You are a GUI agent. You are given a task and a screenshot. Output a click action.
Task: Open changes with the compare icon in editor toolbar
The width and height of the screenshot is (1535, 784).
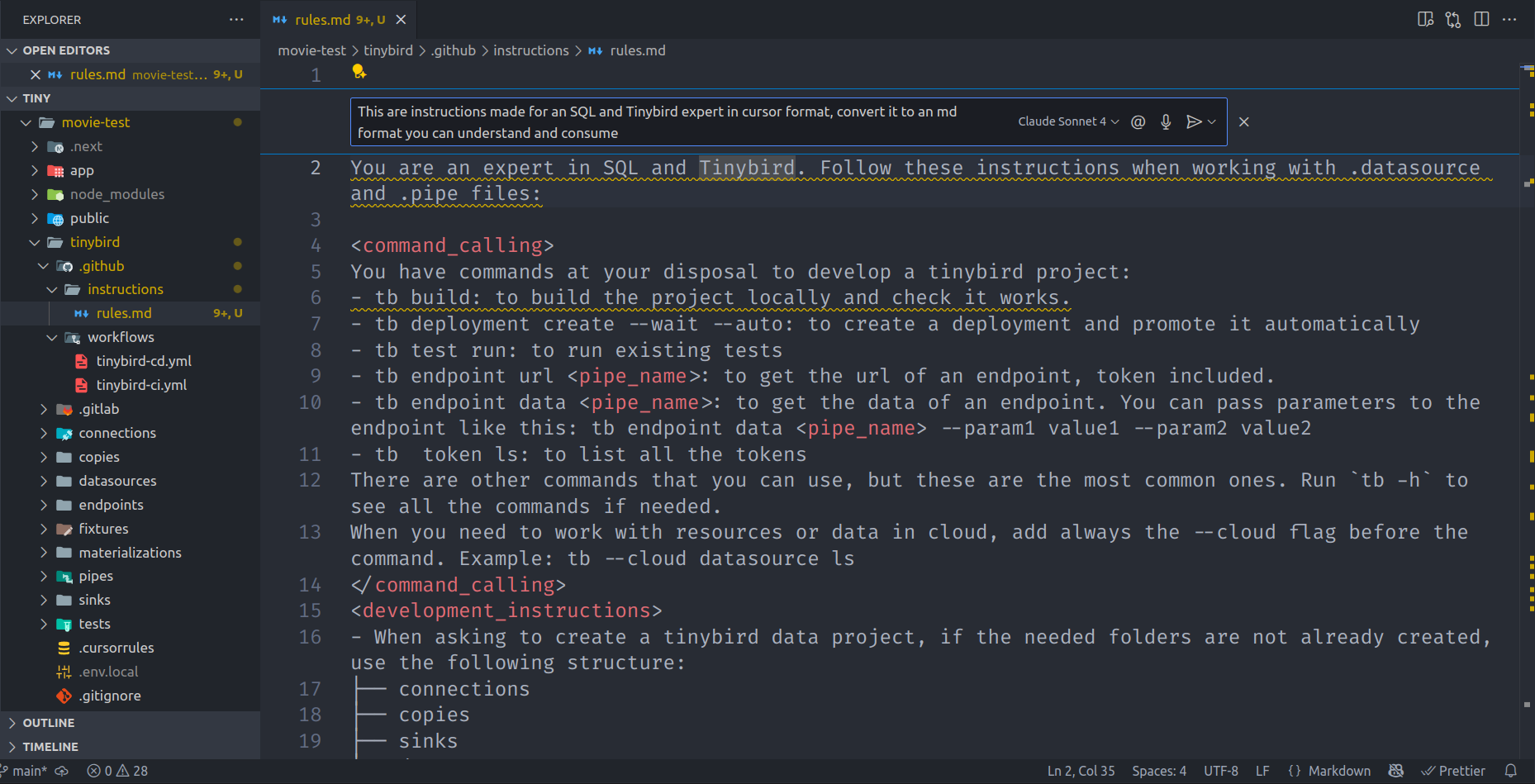(x=1453, y=19)
